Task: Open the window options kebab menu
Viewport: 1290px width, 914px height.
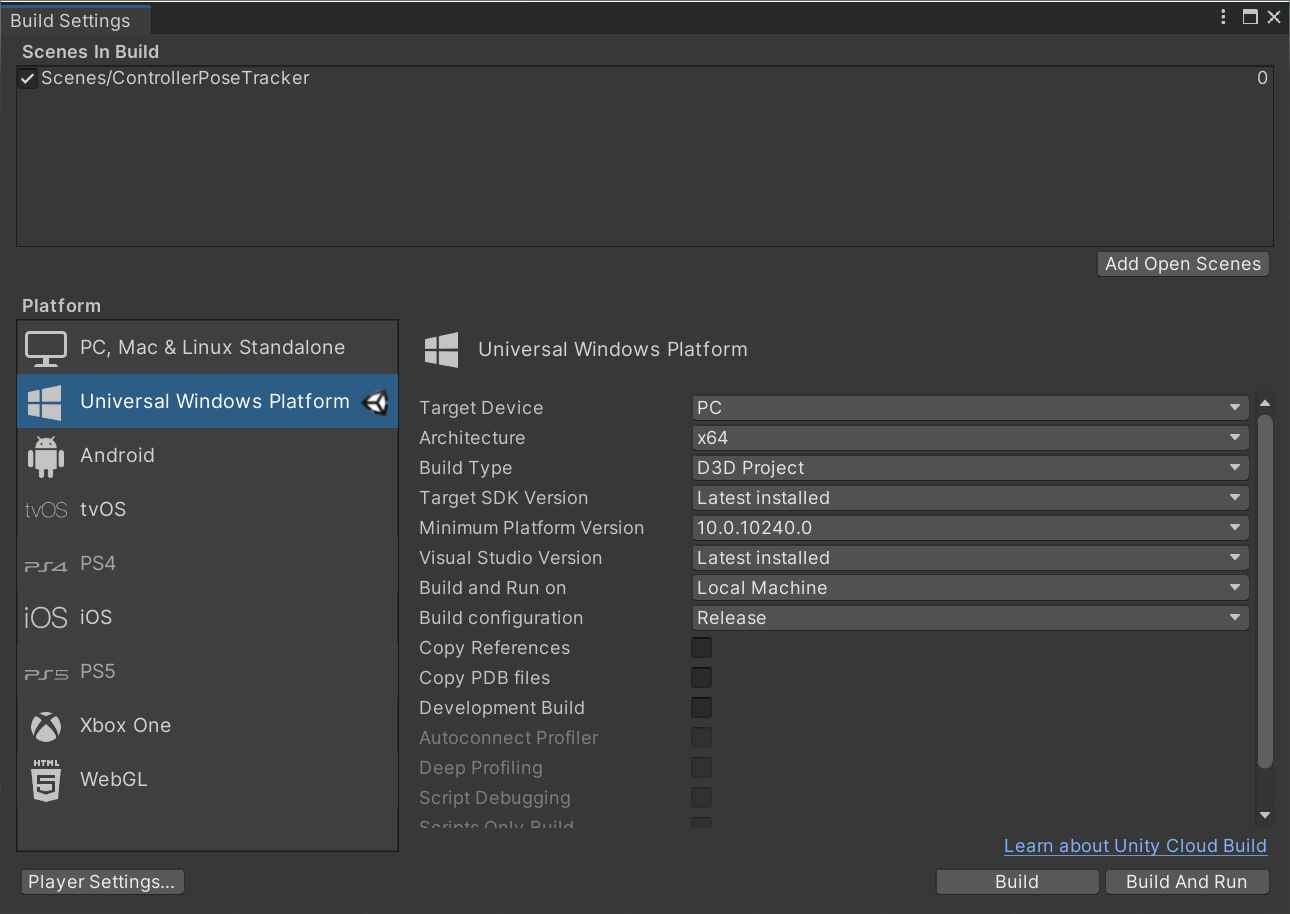Action: [x=1224, y=17]
